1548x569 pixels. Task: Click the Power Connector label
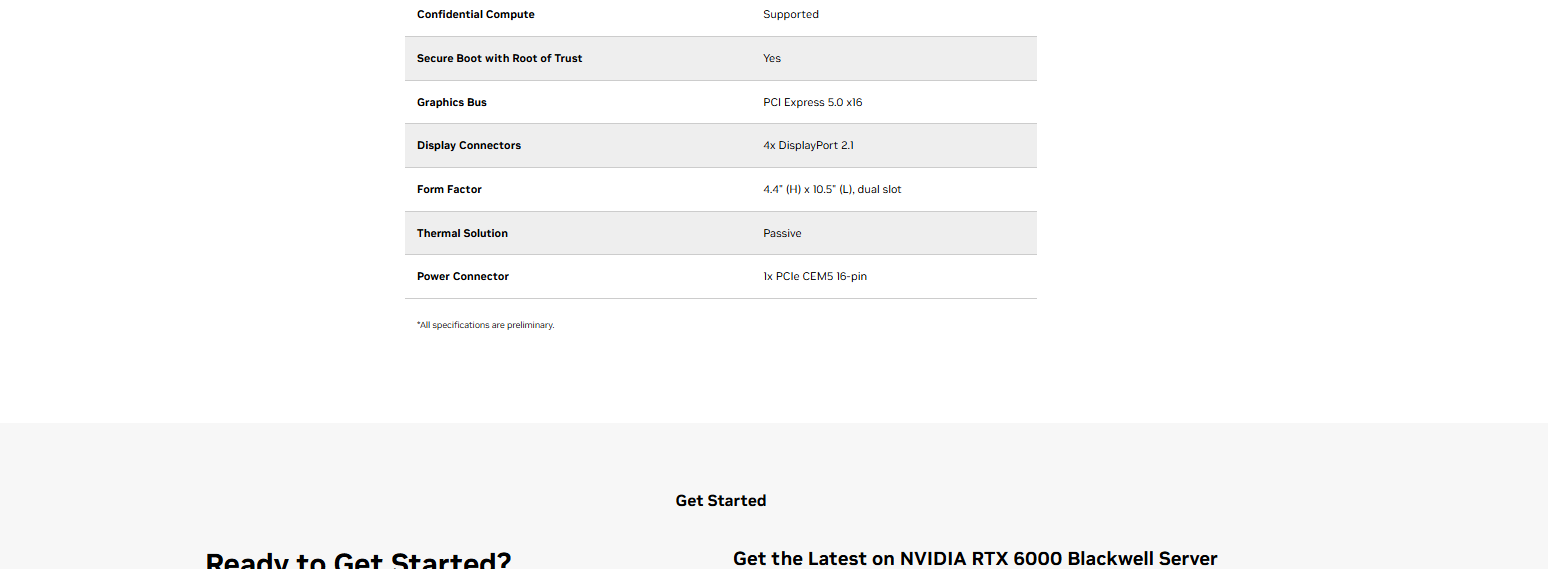pyautogui.click(x=463, y=277)
